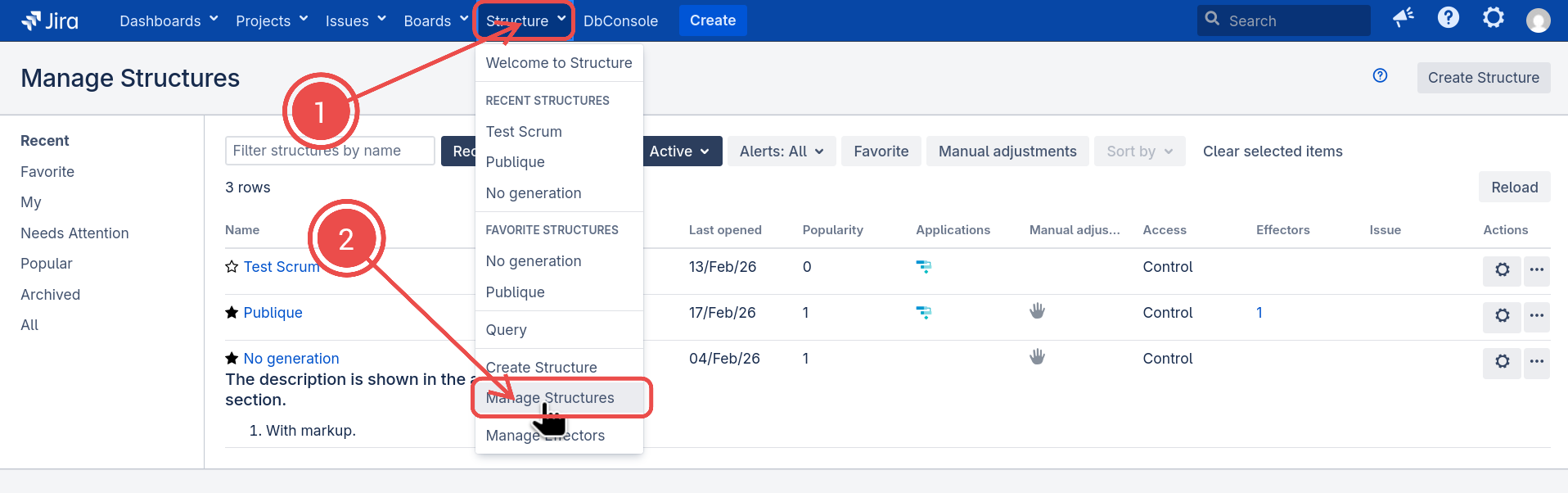
Task: Click the Search box in top bar
Action: pos(1283,20)
